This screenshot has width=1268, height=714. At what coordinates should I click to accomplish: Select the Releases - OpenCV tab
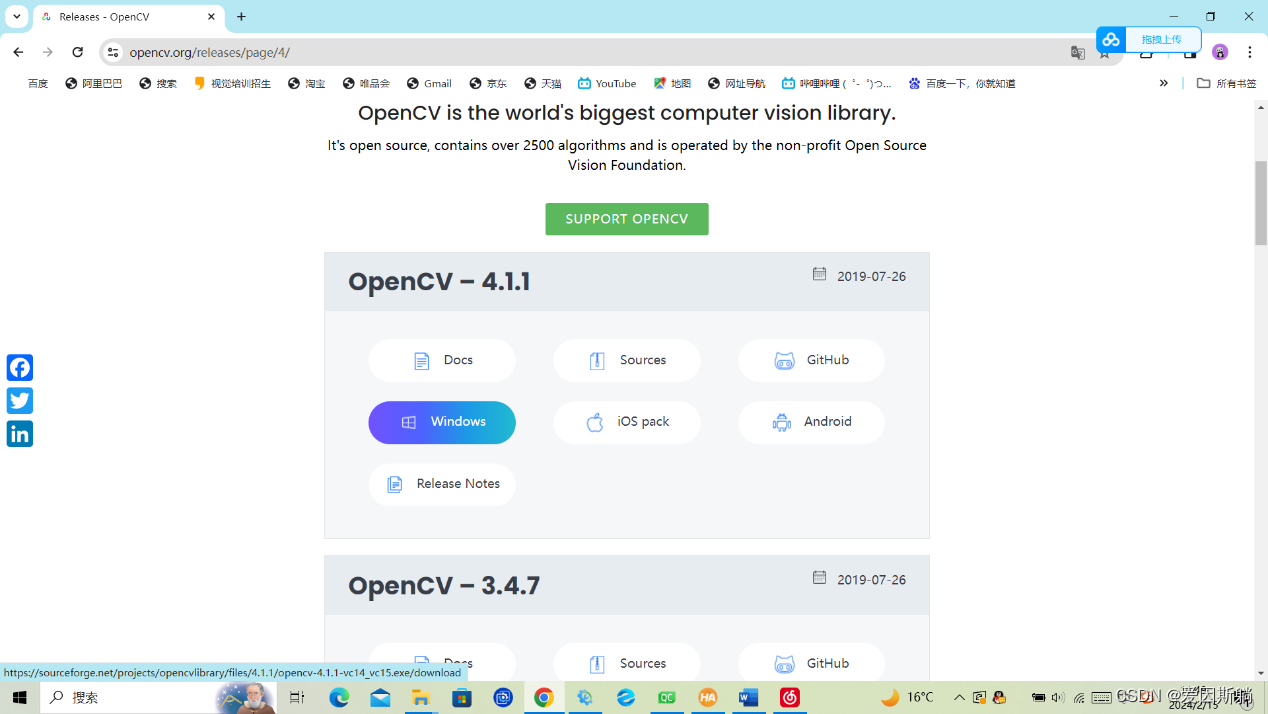point(128,17)
